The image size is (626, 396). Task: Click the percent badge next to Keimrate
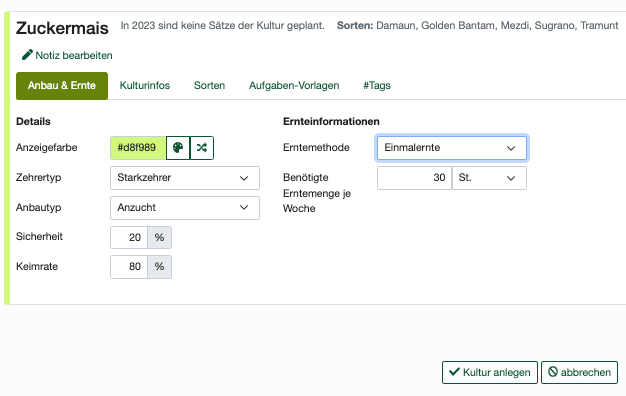(160, 267)
